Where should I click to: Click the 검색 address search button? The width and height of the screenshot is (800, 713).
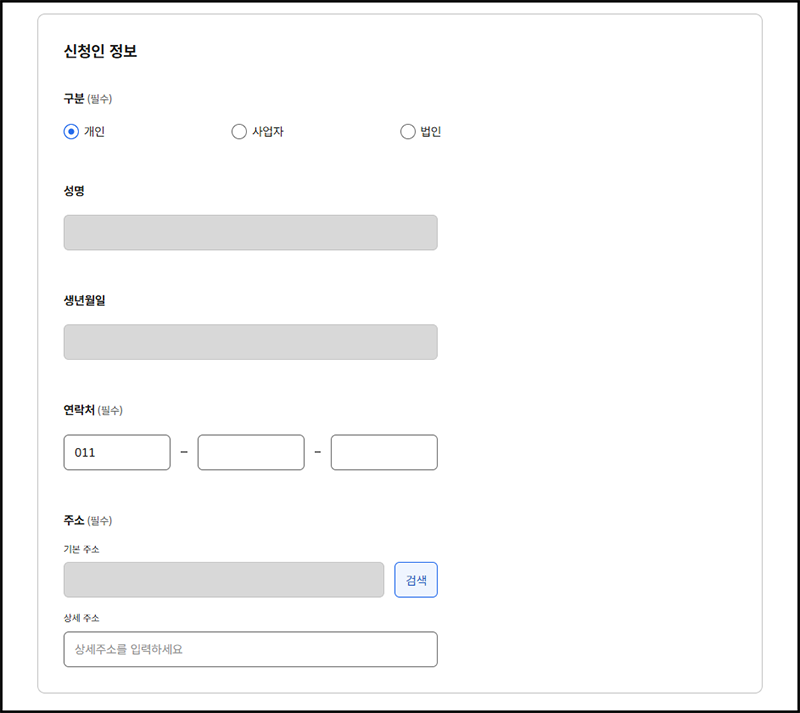point(416,580)
